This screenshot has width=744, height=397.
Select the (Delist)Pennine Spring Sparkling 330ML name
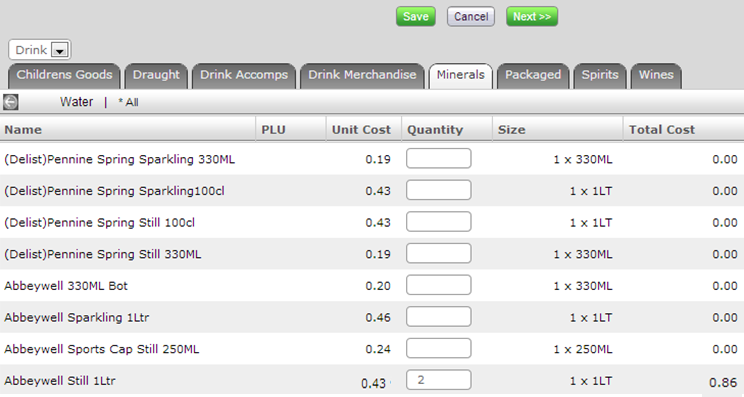120,159
